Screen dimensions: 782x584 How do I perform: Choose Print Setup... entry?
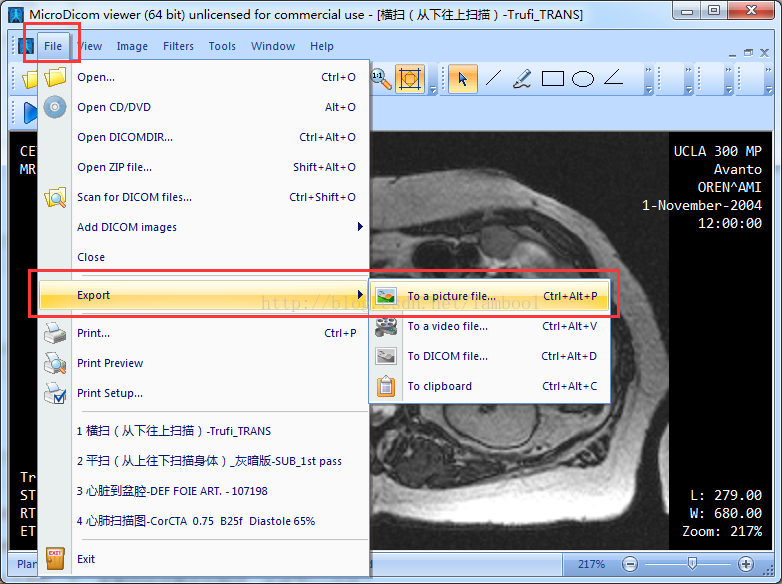(204, 393)
